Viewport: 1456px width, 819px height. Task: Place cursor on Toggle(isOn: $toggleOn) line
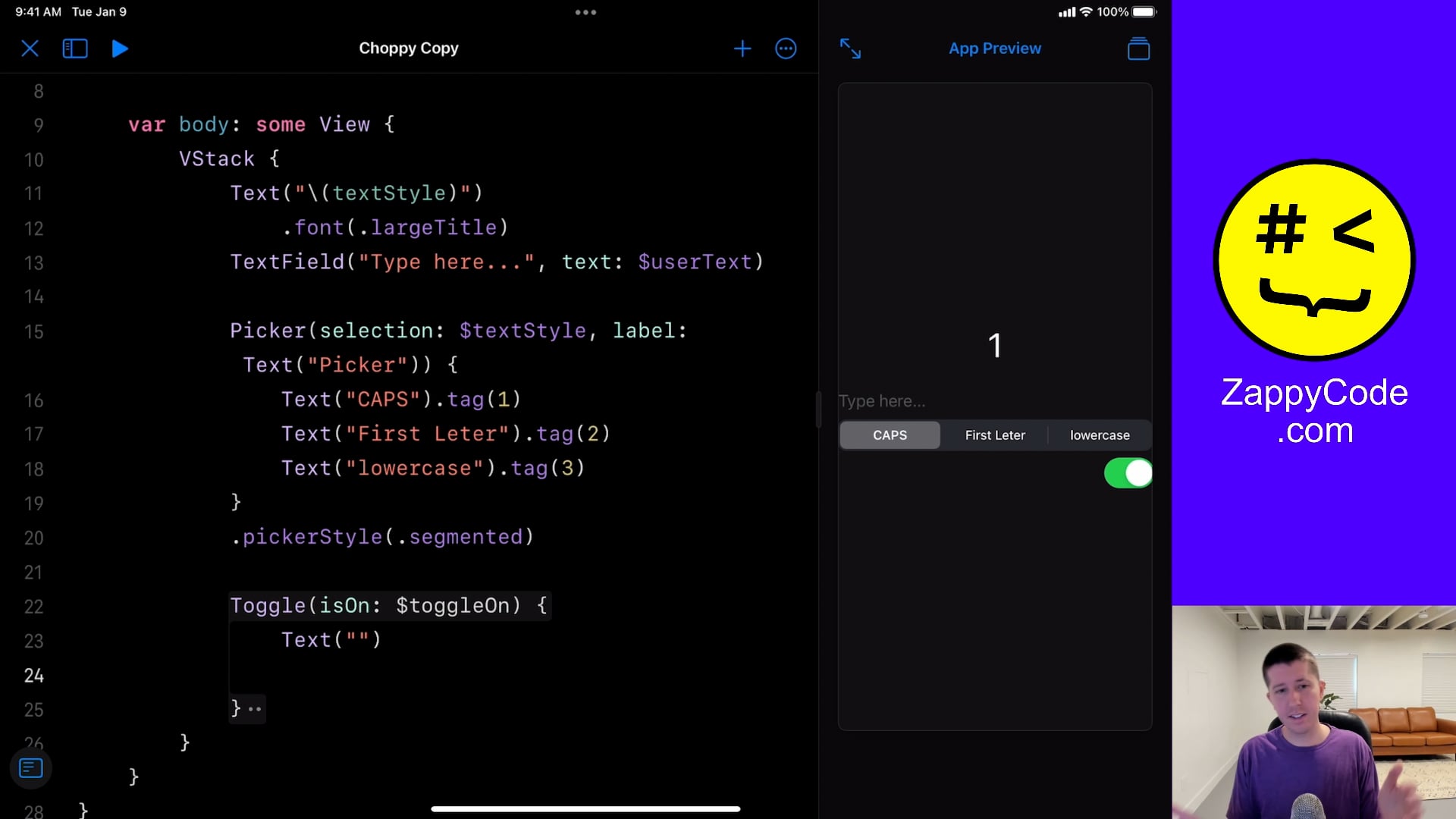click(389, 606)
